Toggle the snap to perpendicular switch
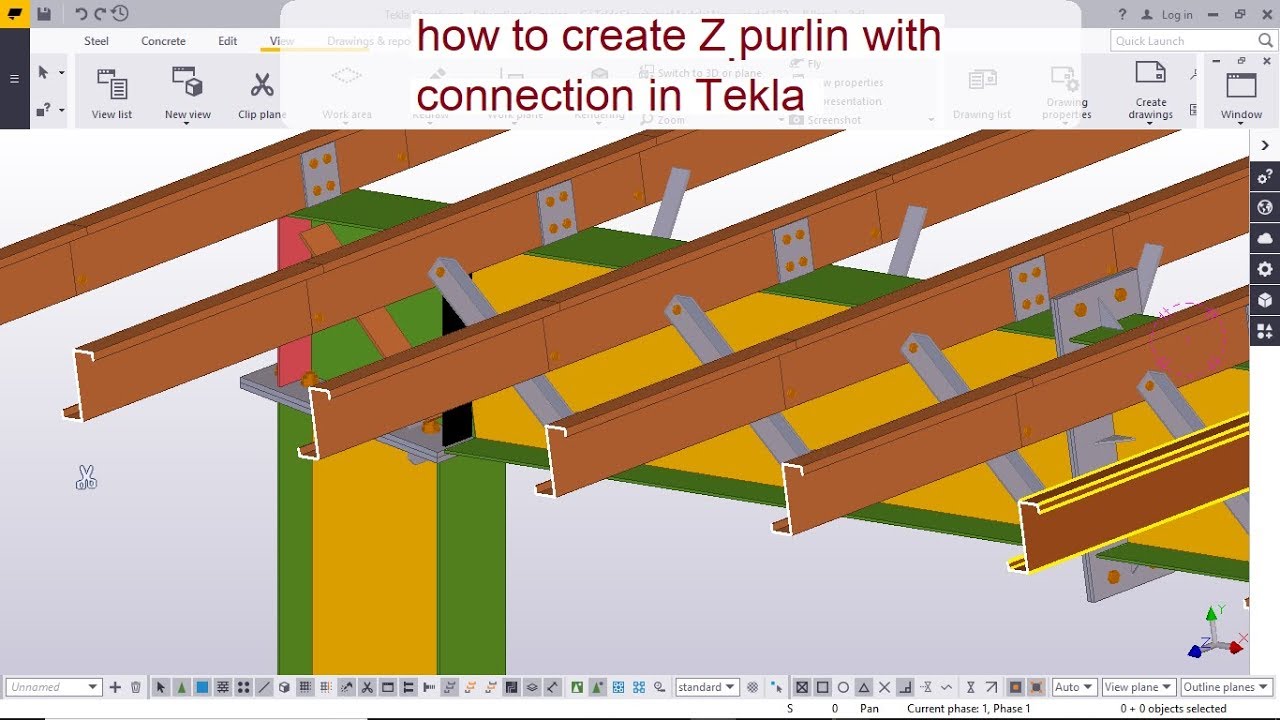The image size is (1280, 720). [905, 687]
